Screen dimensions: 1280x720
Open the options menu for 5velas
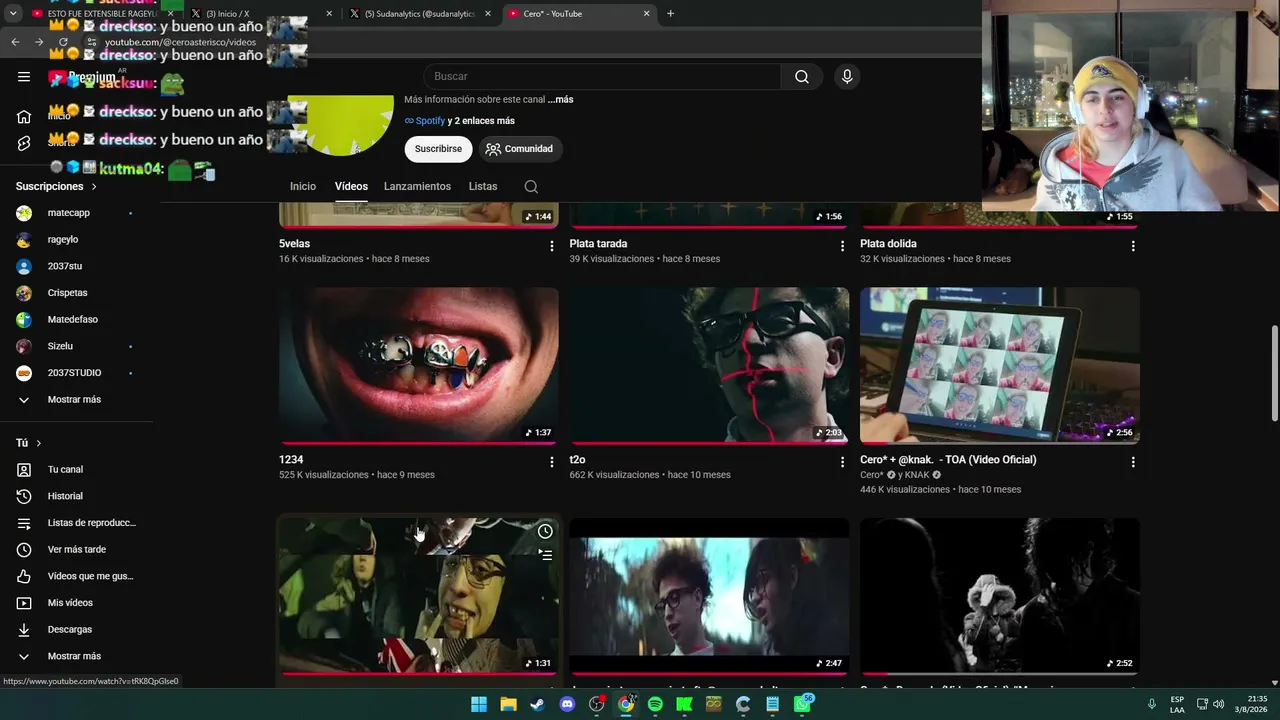click(551, 246)
